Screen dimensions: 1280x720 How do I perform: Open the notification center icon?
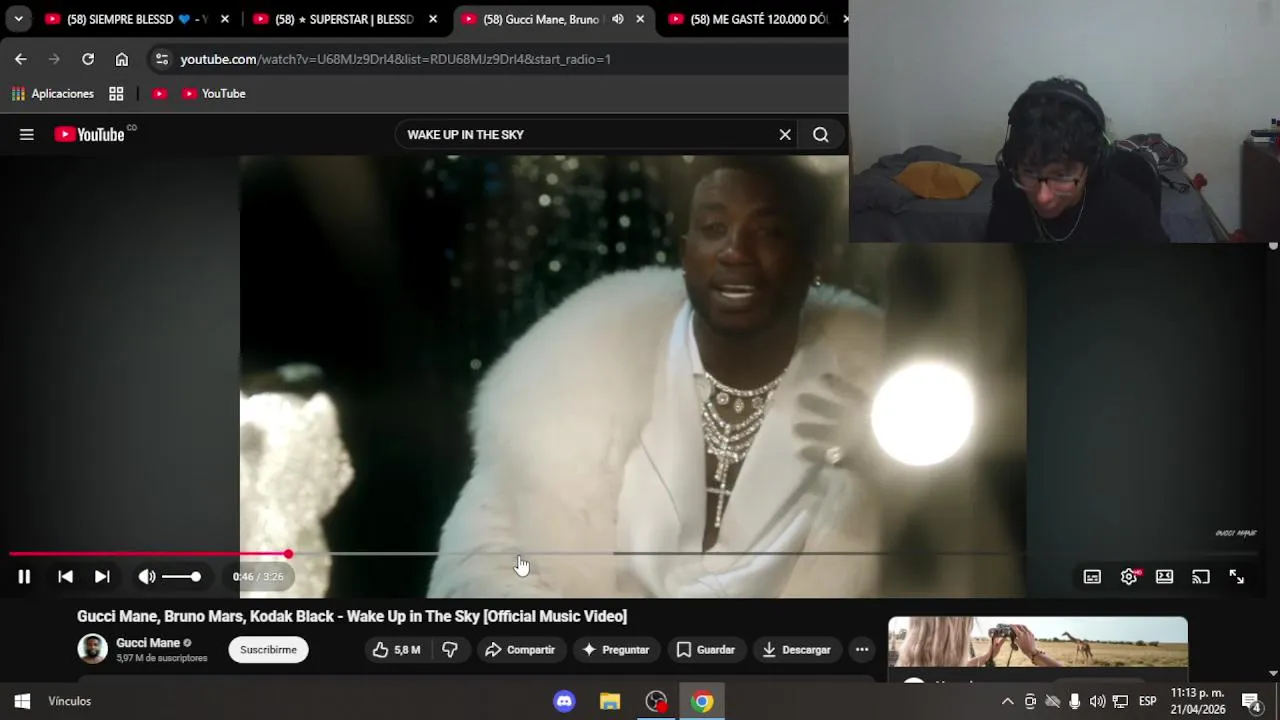[x=1250, y=701]
